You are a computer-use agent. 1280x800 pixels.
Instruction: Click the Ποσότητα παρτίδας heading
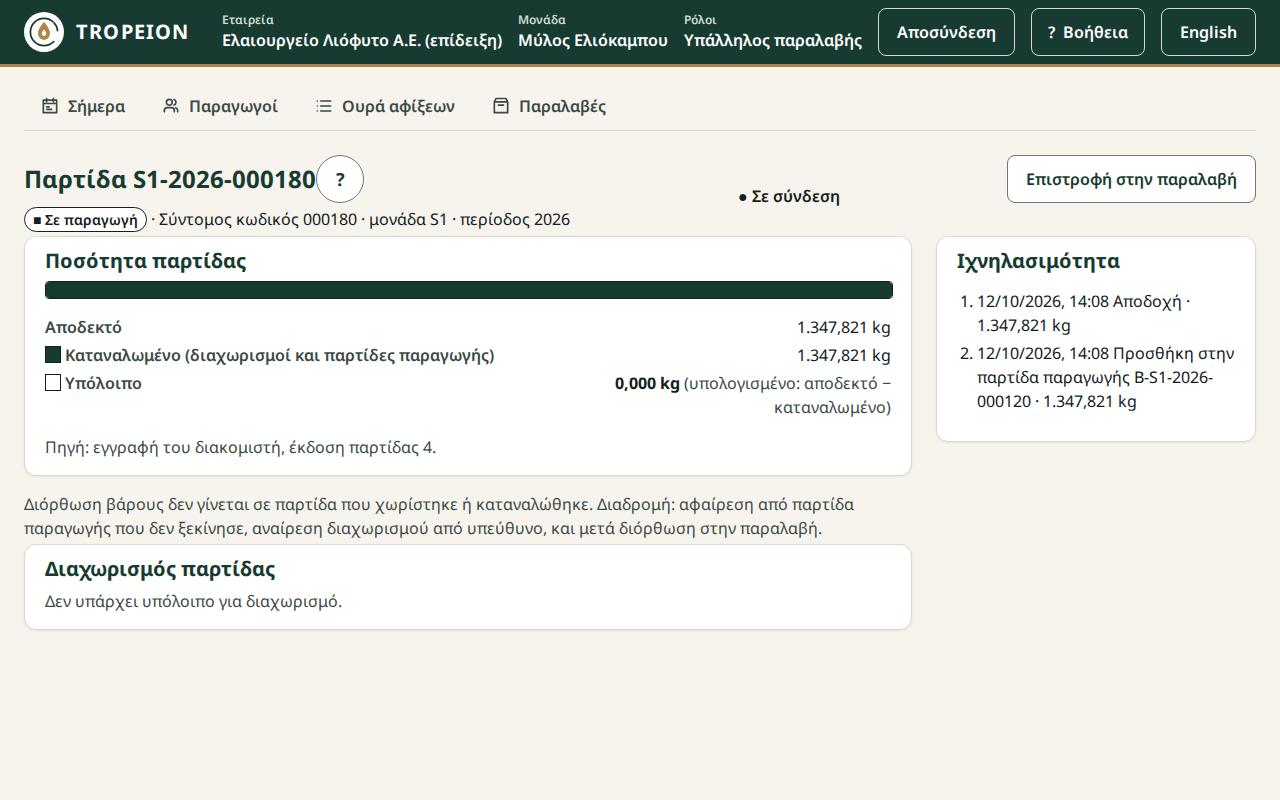(x=146, y=261)
